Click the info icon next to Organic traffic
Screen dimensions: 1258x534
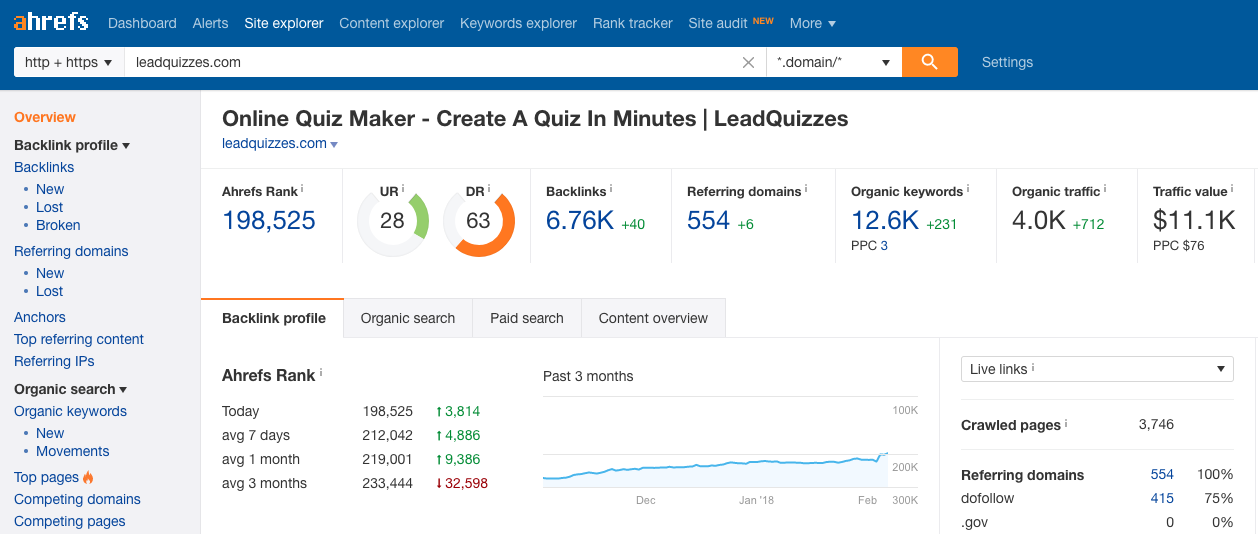click(x=1105, y=188)
